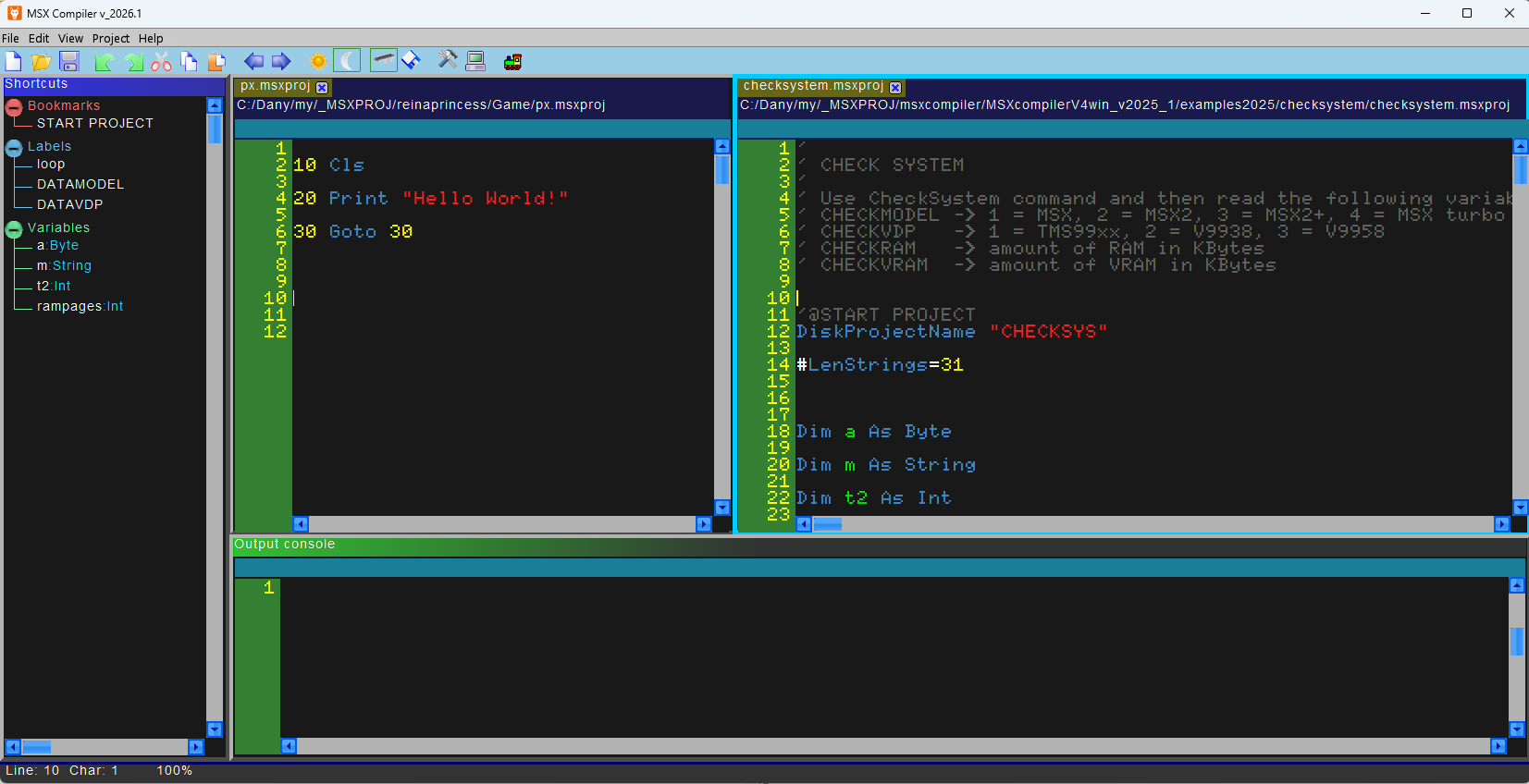Screen dimensions: 1529x784
Task: Save the project with floppy icon
Action: pyautogui.click(x=69, y=61)
